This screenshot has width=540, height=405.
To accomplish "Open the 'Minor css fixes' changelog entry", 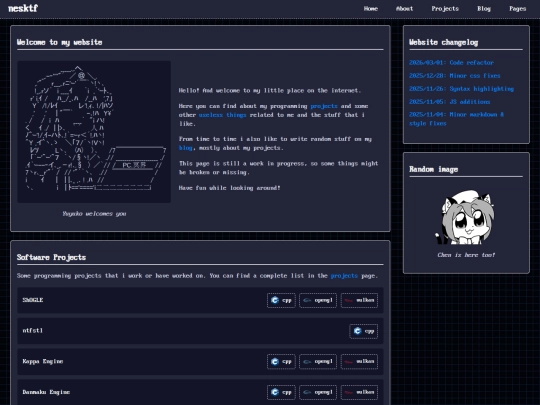I will (x=455, y=76).
